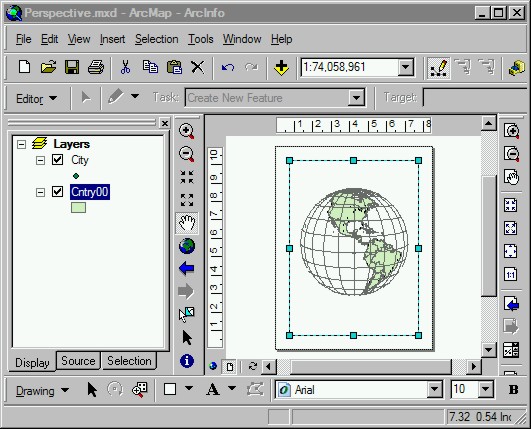The height and width of the screenshot is (429, 531).
Task: Toggle the City layer checkbox
Action: click(x=58, y=159)
